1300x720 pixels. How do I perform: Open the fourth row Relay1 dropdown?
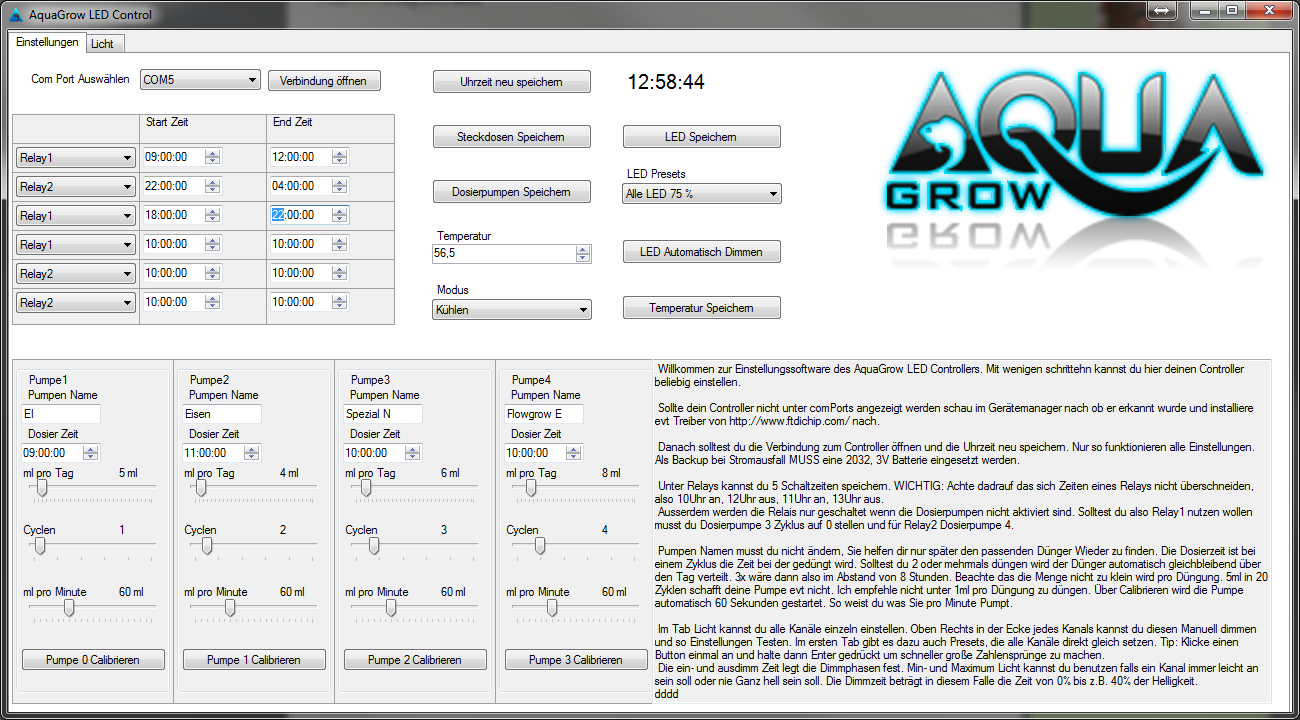76,245
